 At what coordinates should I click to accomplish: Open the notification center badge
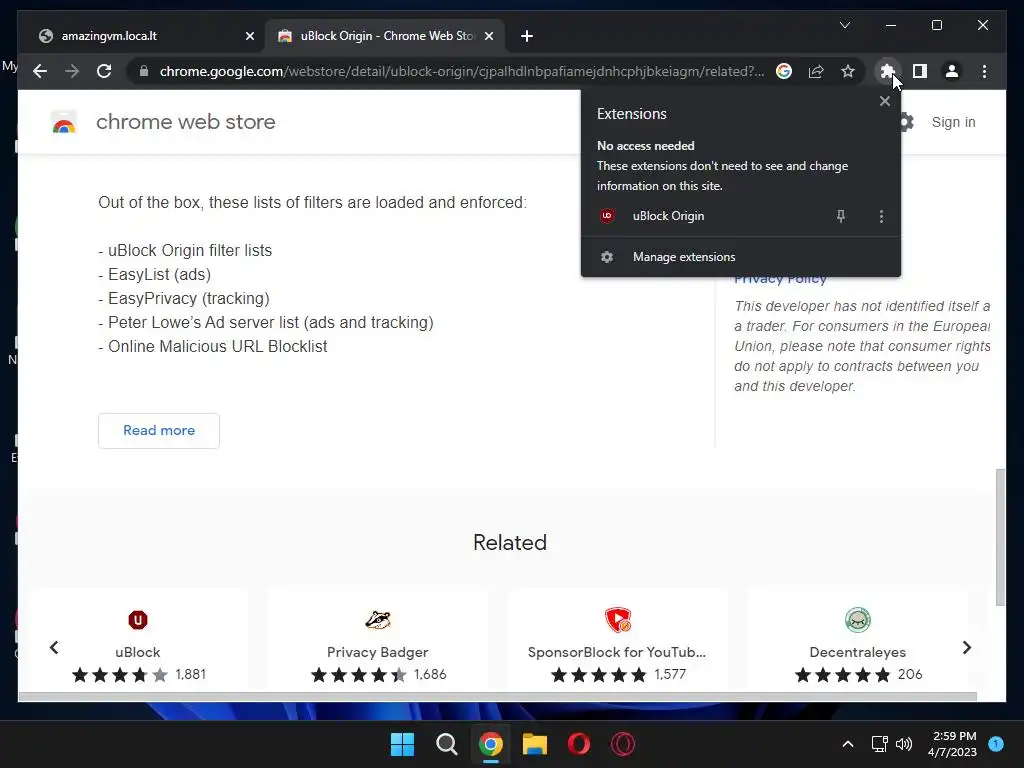pos(996,744)
